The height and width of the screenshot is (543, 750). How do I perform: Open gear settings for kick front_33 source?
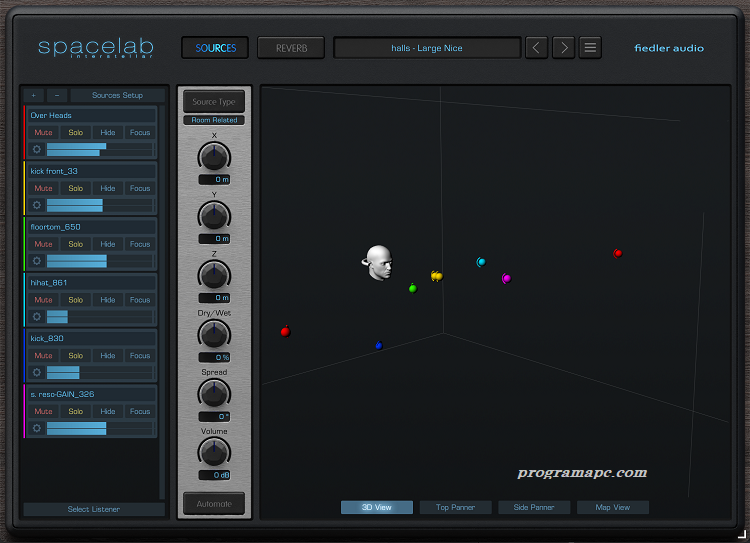pyautogui.click(x=37, y=205)
